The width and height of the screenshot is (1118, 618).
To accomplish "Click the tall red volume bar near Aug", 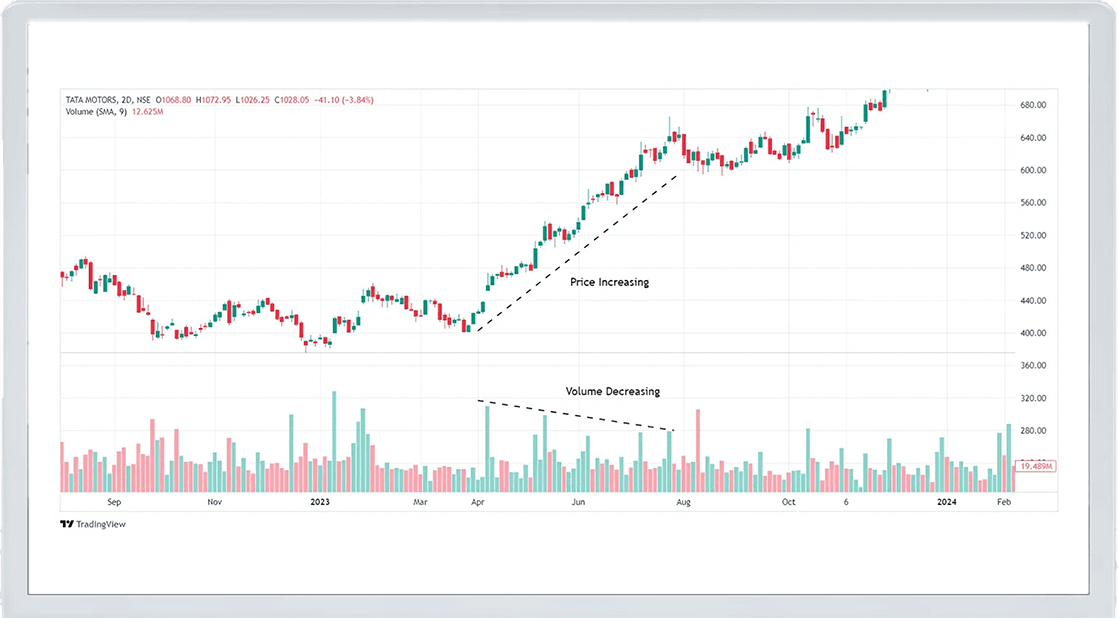I will tap(698, 450).
